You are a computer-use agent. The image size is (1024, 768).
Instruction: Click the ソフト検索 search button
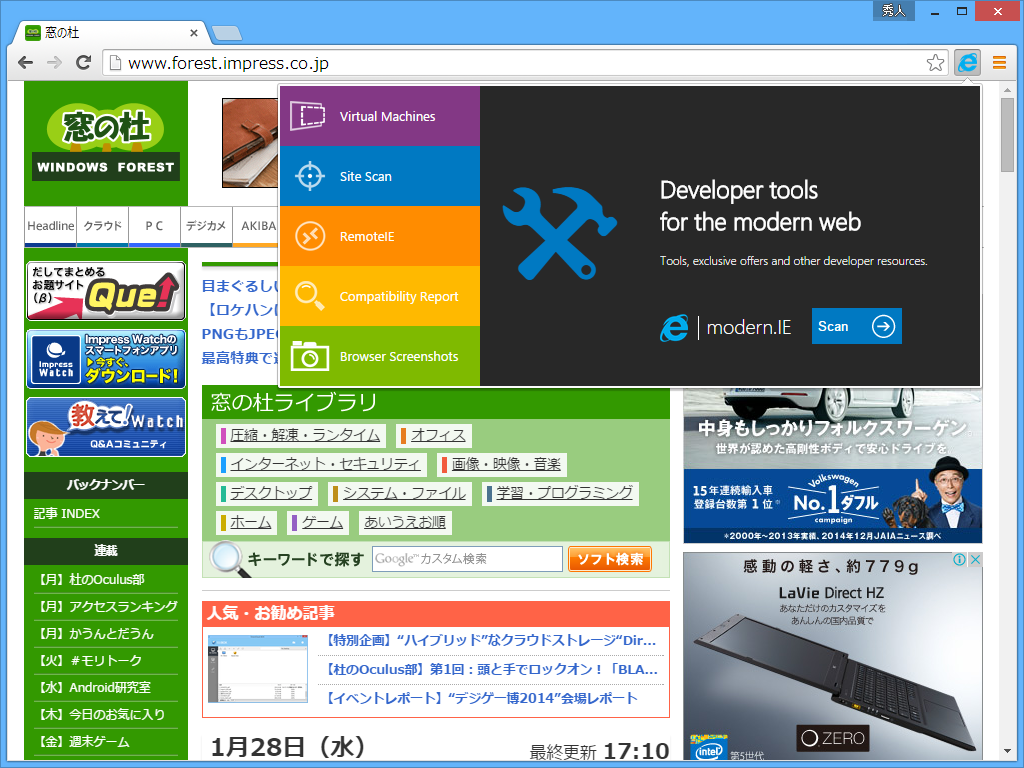point(609,559)
